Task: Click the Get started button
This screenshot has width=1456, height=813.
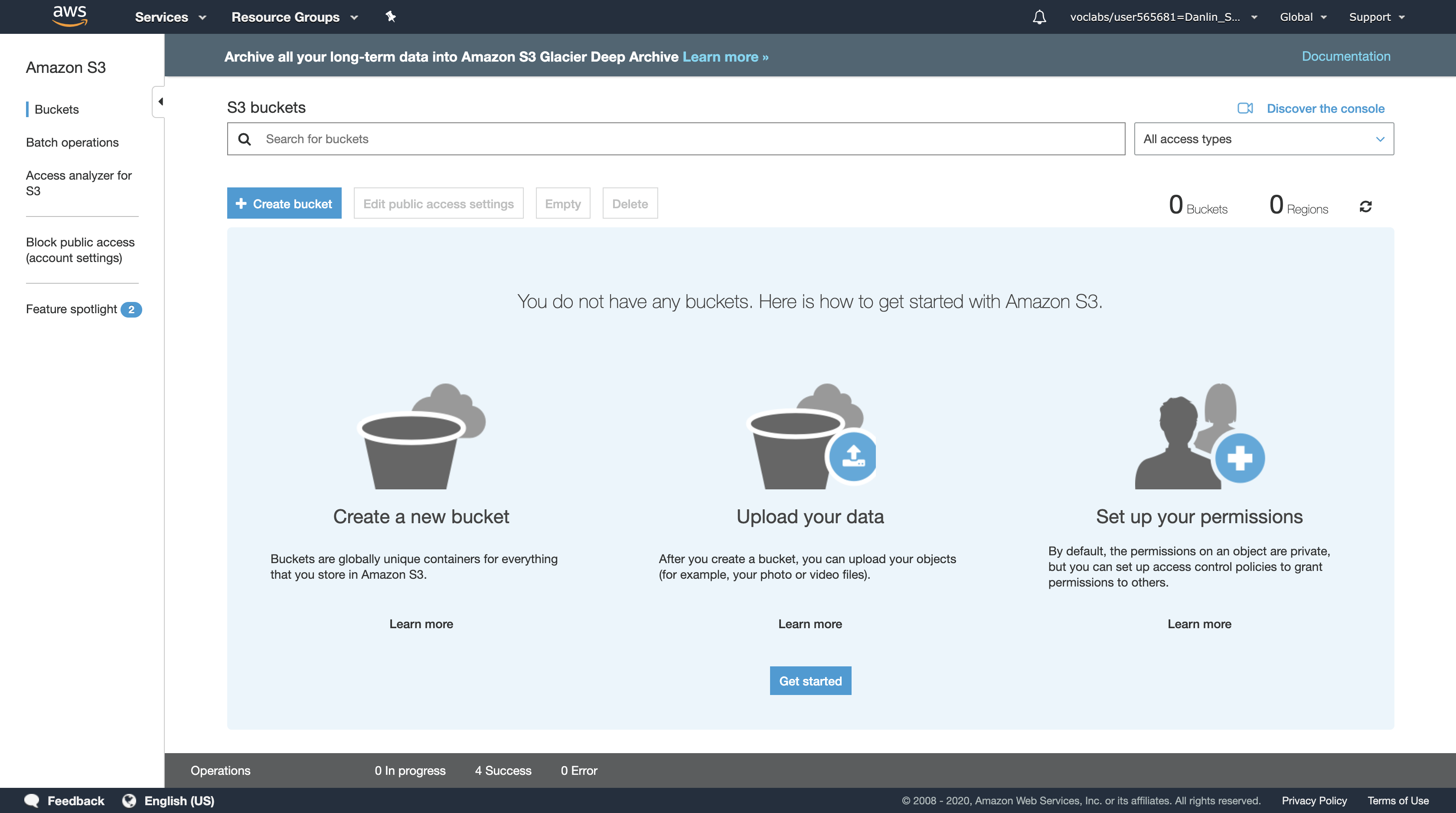Action: (810, 681)
